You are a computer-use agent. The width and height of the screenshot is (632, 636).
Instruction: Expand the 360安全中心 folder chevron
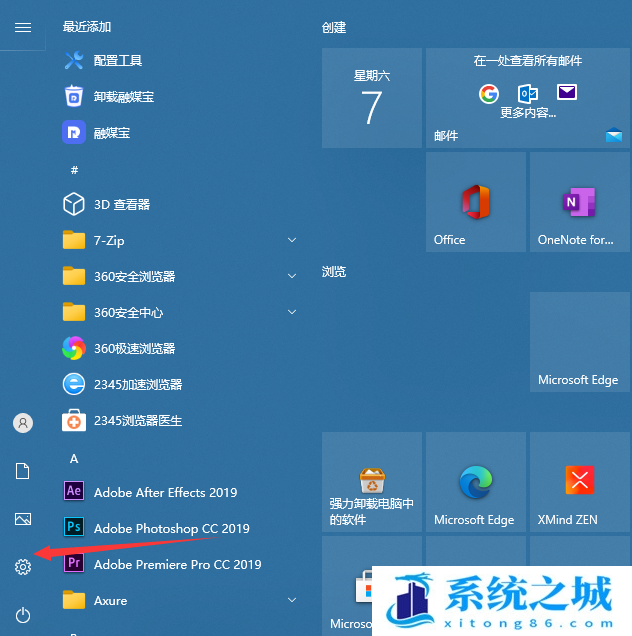tap(292, 312)
